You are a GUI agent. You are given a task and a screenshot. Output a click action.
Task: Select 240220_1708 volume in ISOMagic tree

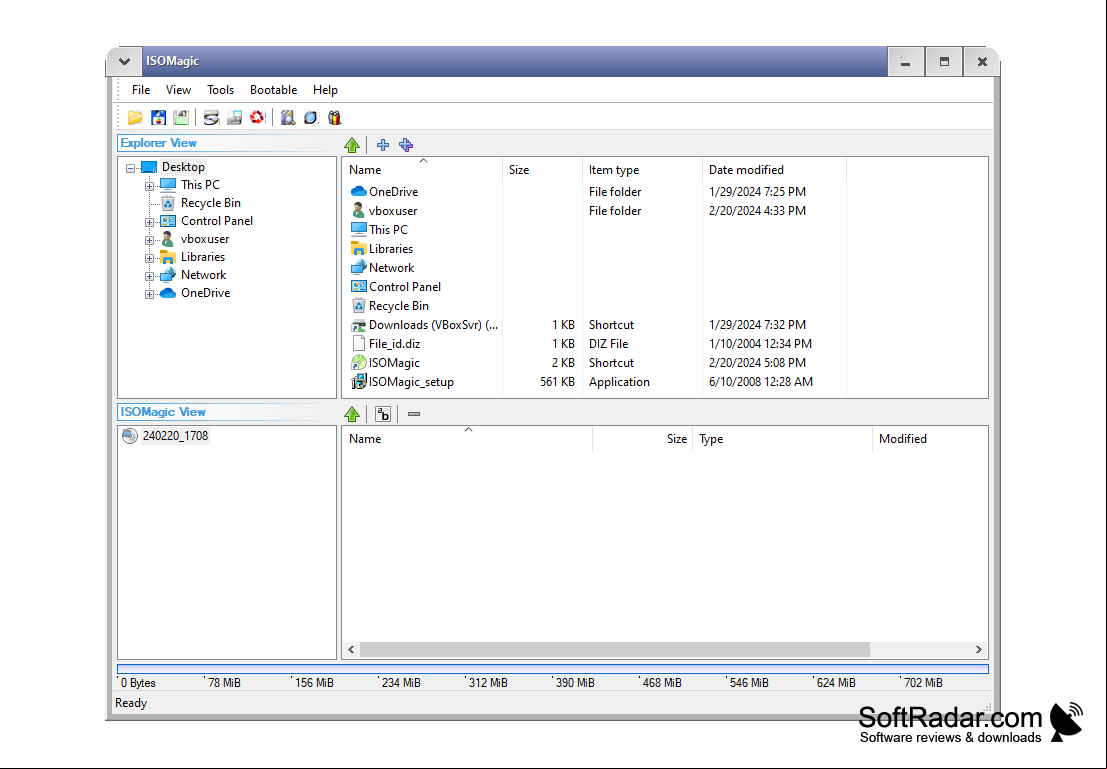pos(175,436)
